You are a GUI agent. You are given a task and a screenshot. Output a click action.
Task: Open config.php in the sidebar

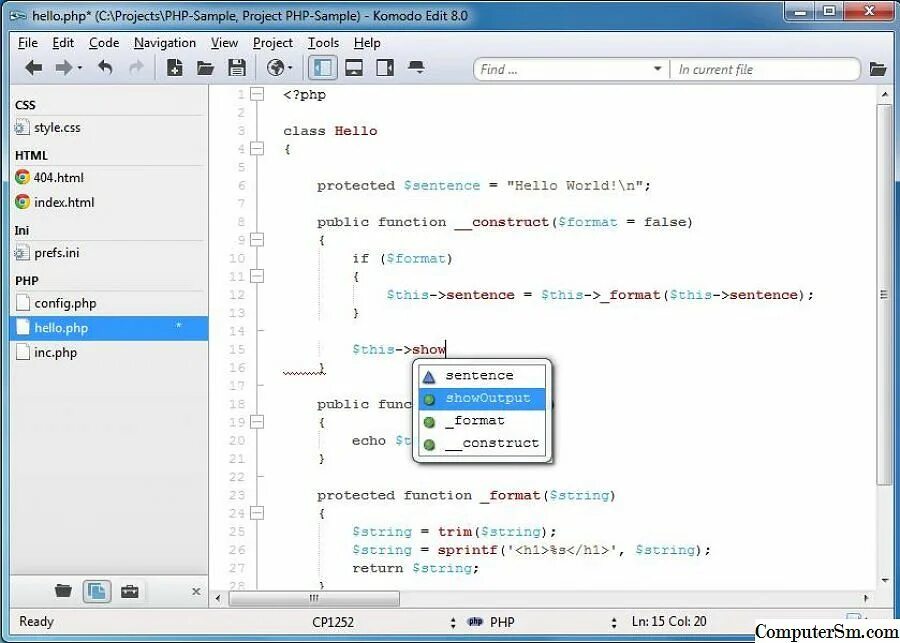pyautogui.click(x=109, y=303)
